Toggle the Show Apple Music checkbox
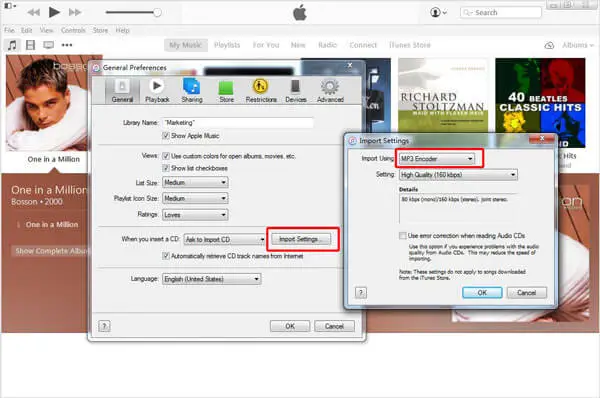 [166, 135]
